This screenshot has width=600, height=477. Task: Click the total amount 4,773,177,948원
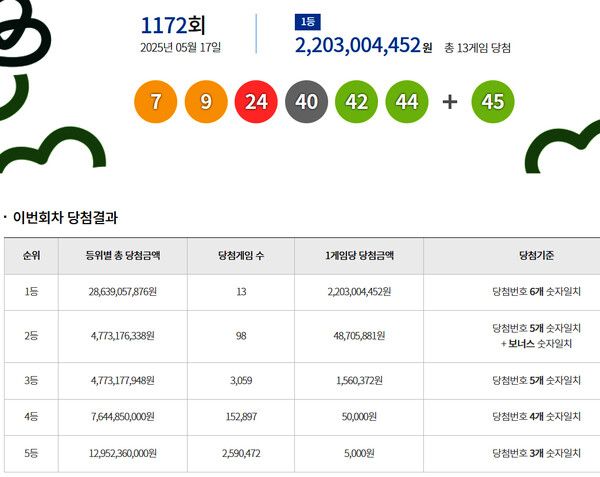click(x=123, y=381)
